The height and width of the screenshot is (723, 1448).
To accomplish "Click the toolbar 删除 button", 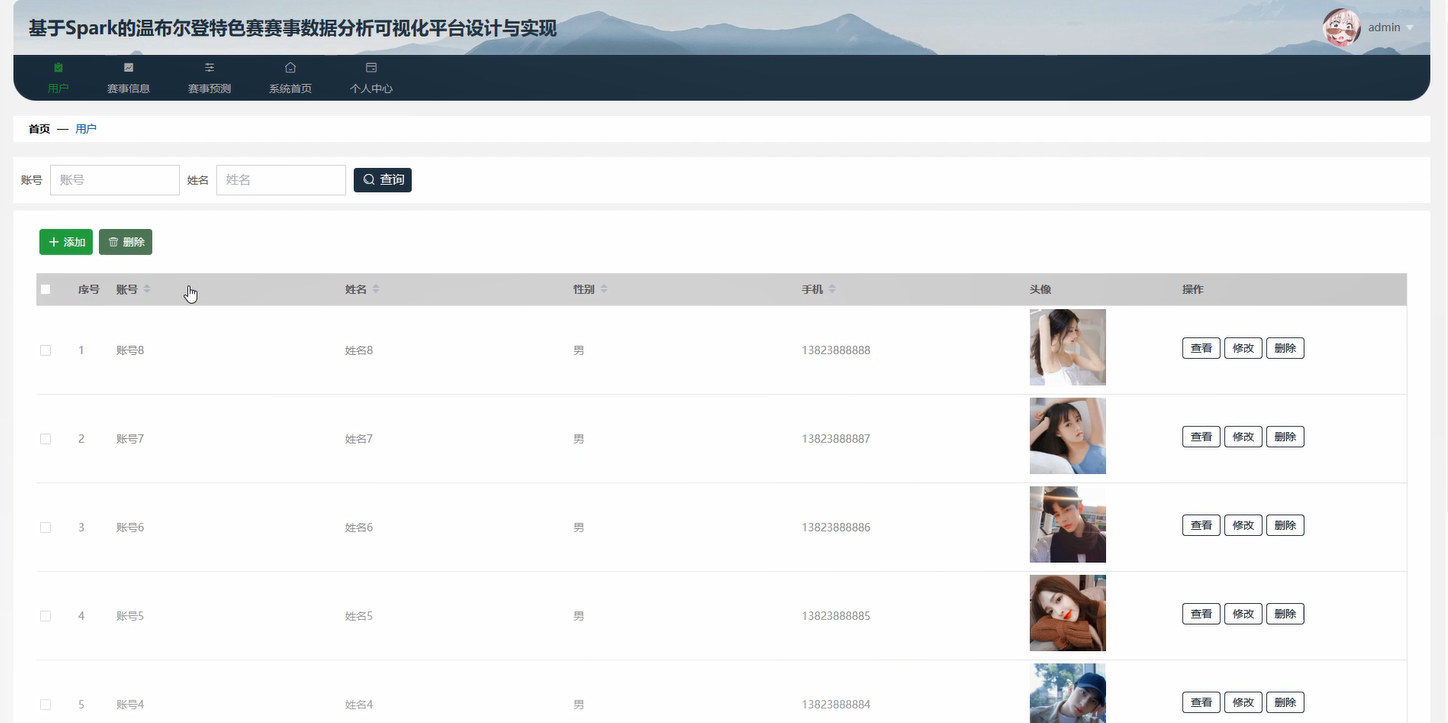I will pyautogui.click(x=125, y=242).
